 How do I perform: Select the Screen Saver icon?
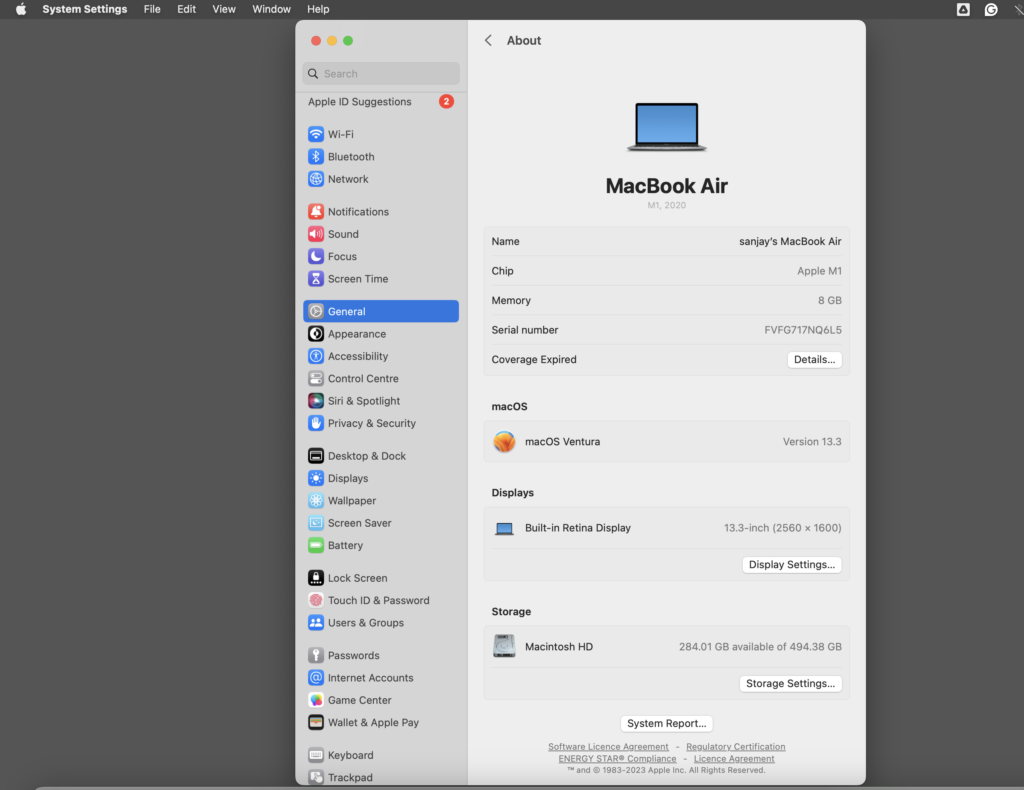(x=316, y=523)
